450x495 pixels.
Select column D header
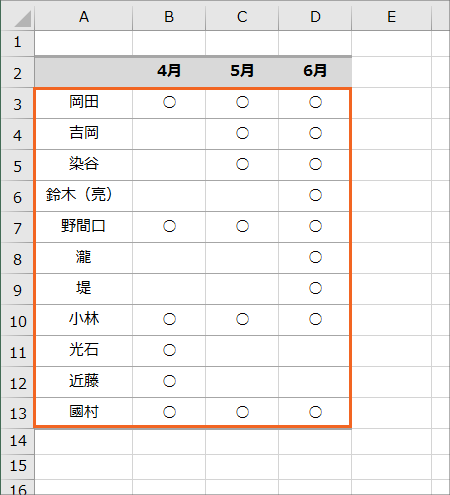tap(315, 17)
